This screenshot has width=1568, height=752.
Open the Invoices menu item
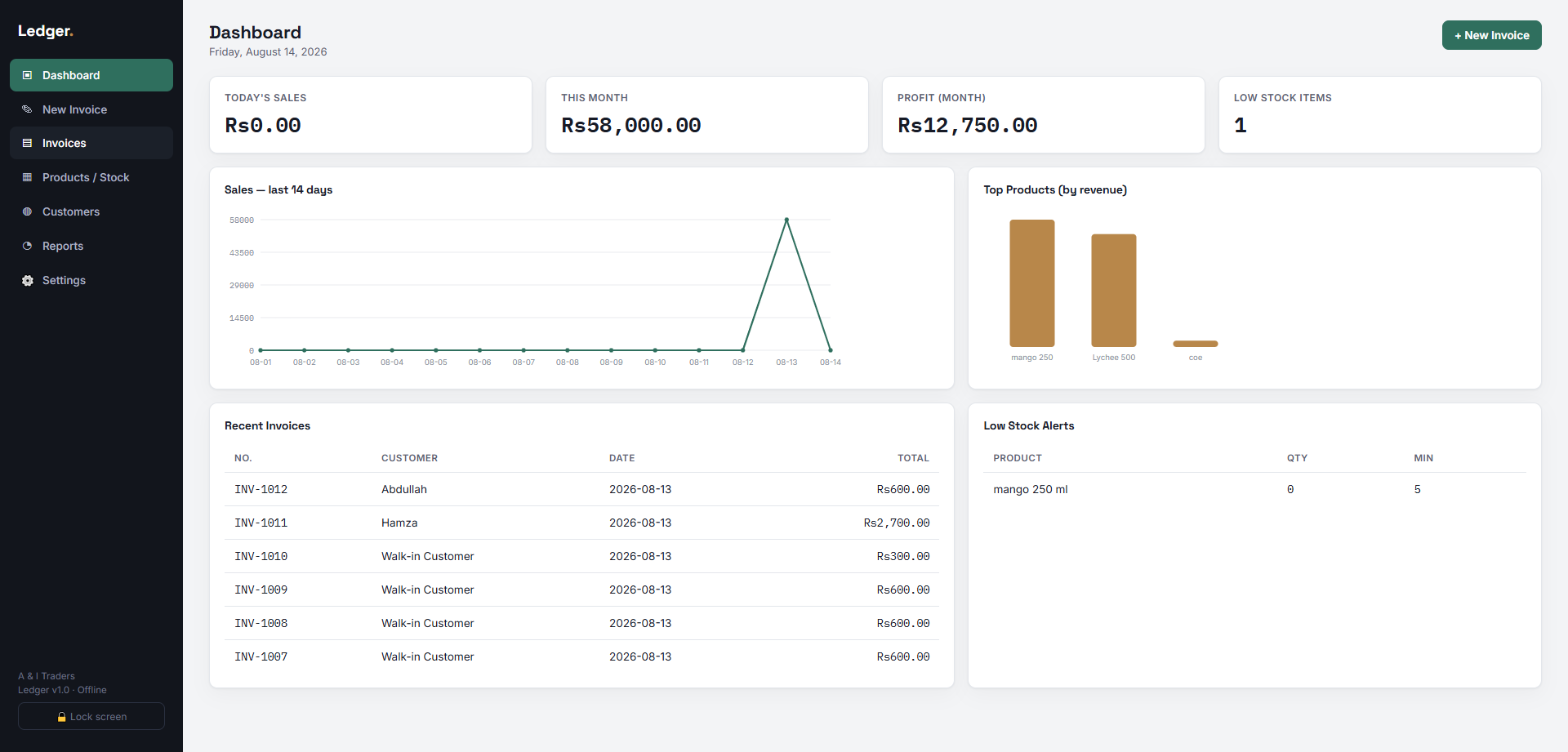tap(91, 143)
